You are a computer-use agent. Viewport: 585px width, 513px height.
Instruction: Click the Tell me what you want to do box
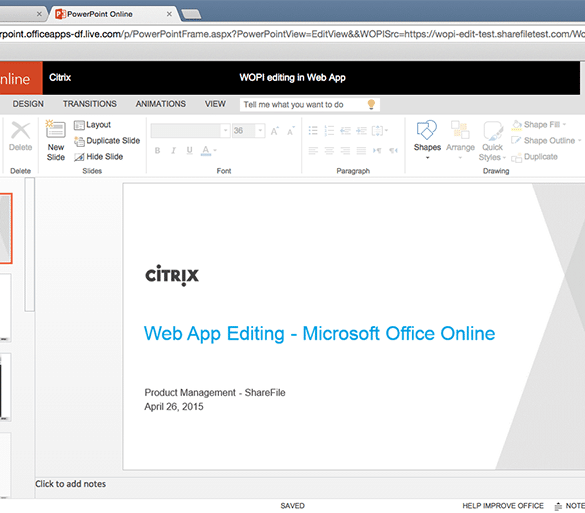310,104
